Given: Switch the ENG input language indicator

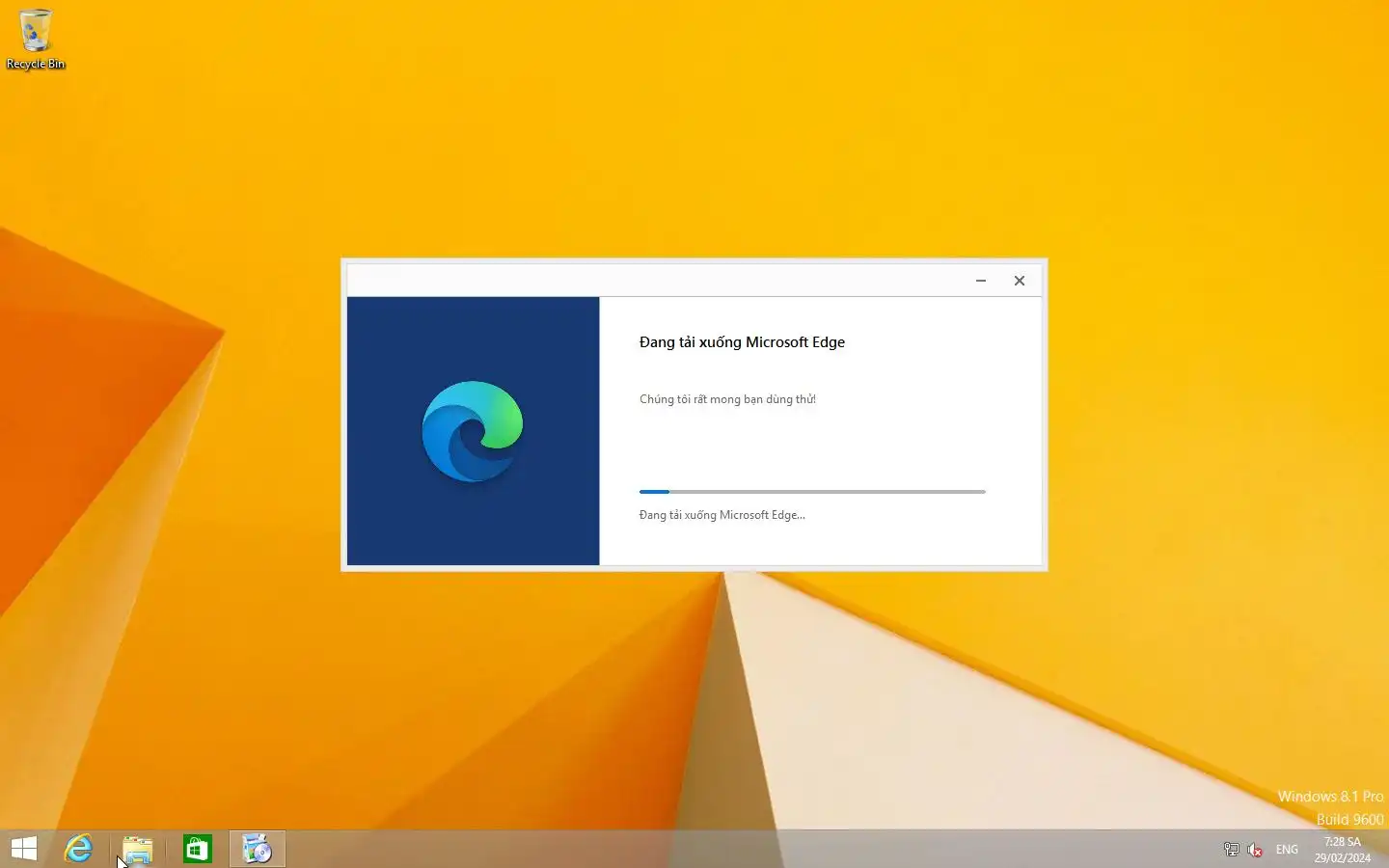Looking at the screenshot, I should 1287,850.
